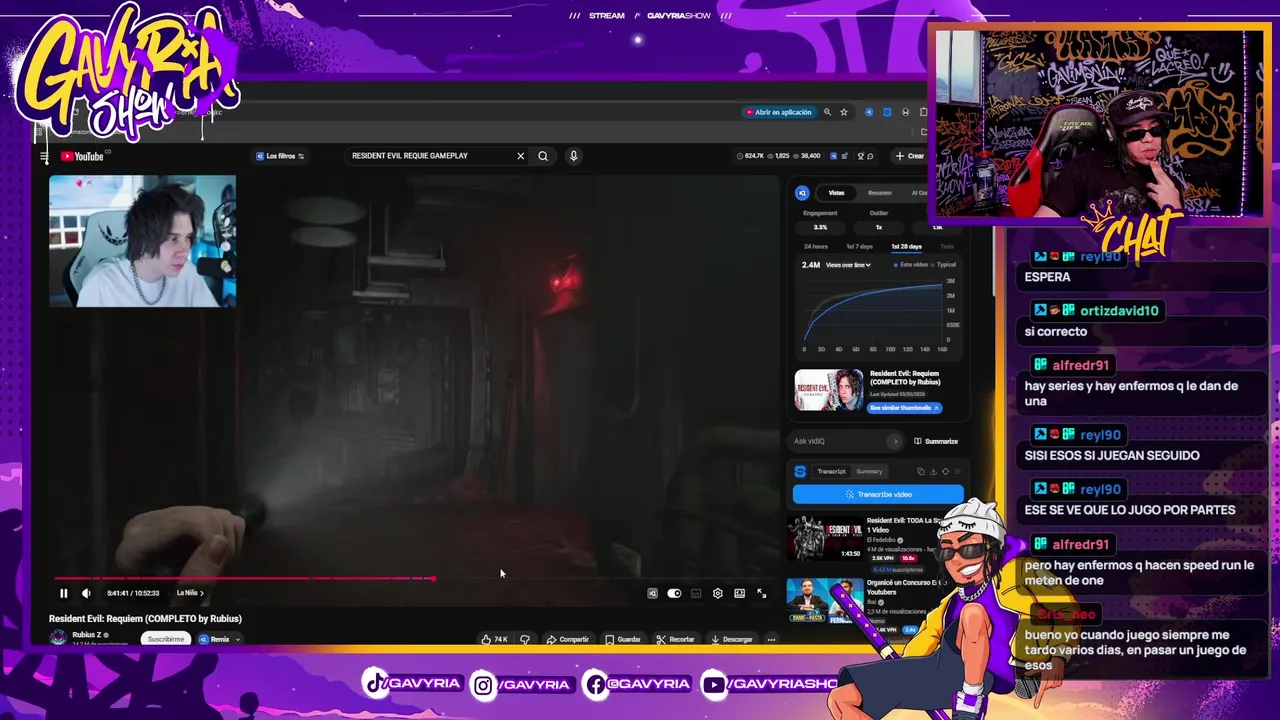The height and width of the screenshot is (720, 1280).
Task: Open the transcript list menu icon
Action: tap(957, 472)
